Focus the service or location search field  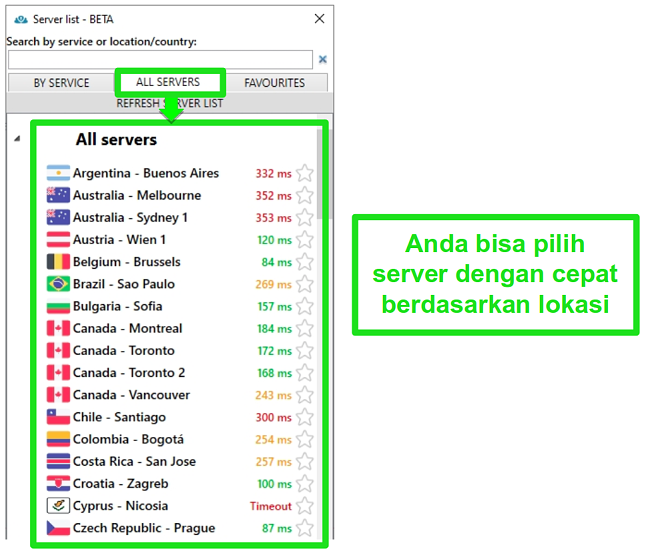(160, 60)
